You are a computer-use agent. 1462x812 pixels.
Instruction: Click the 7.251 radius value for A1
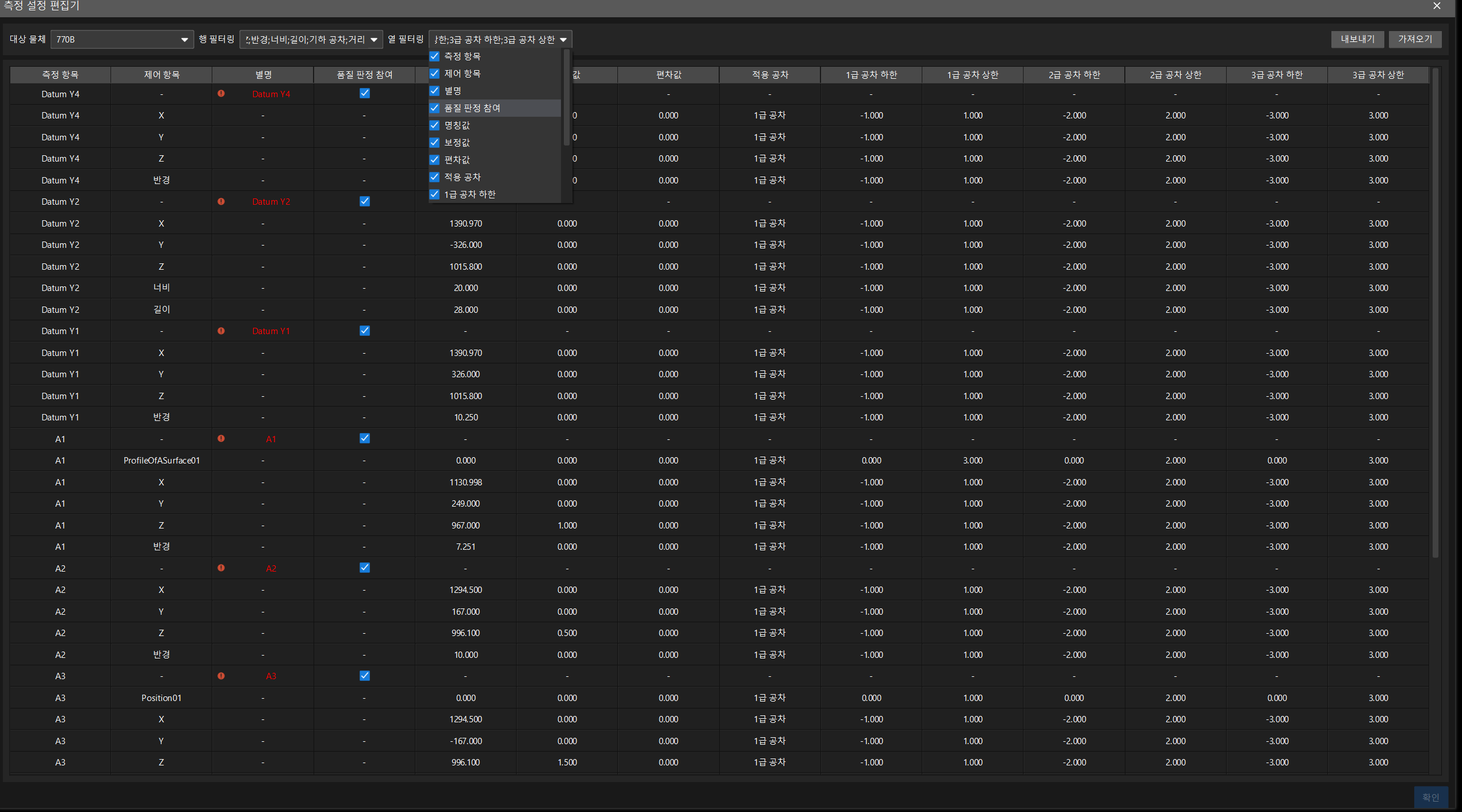pos(466,547)
